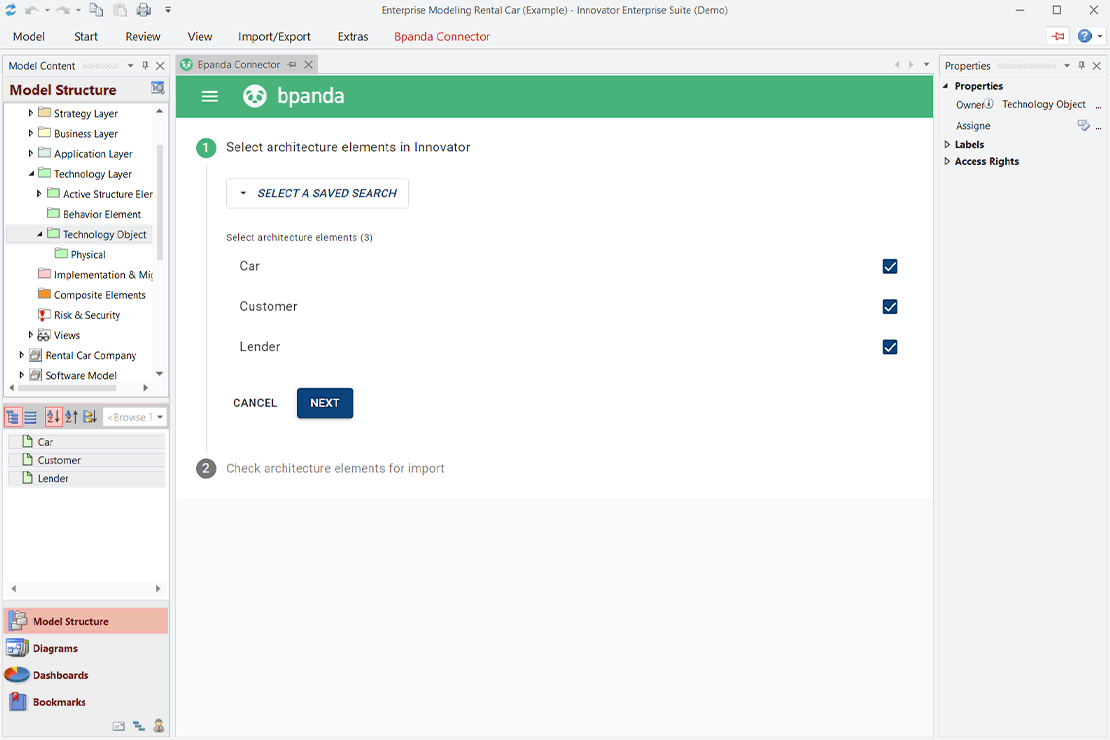Uncheck the Customer architecture element checkbox
1110x740 pixels.
tap(890, 307)
